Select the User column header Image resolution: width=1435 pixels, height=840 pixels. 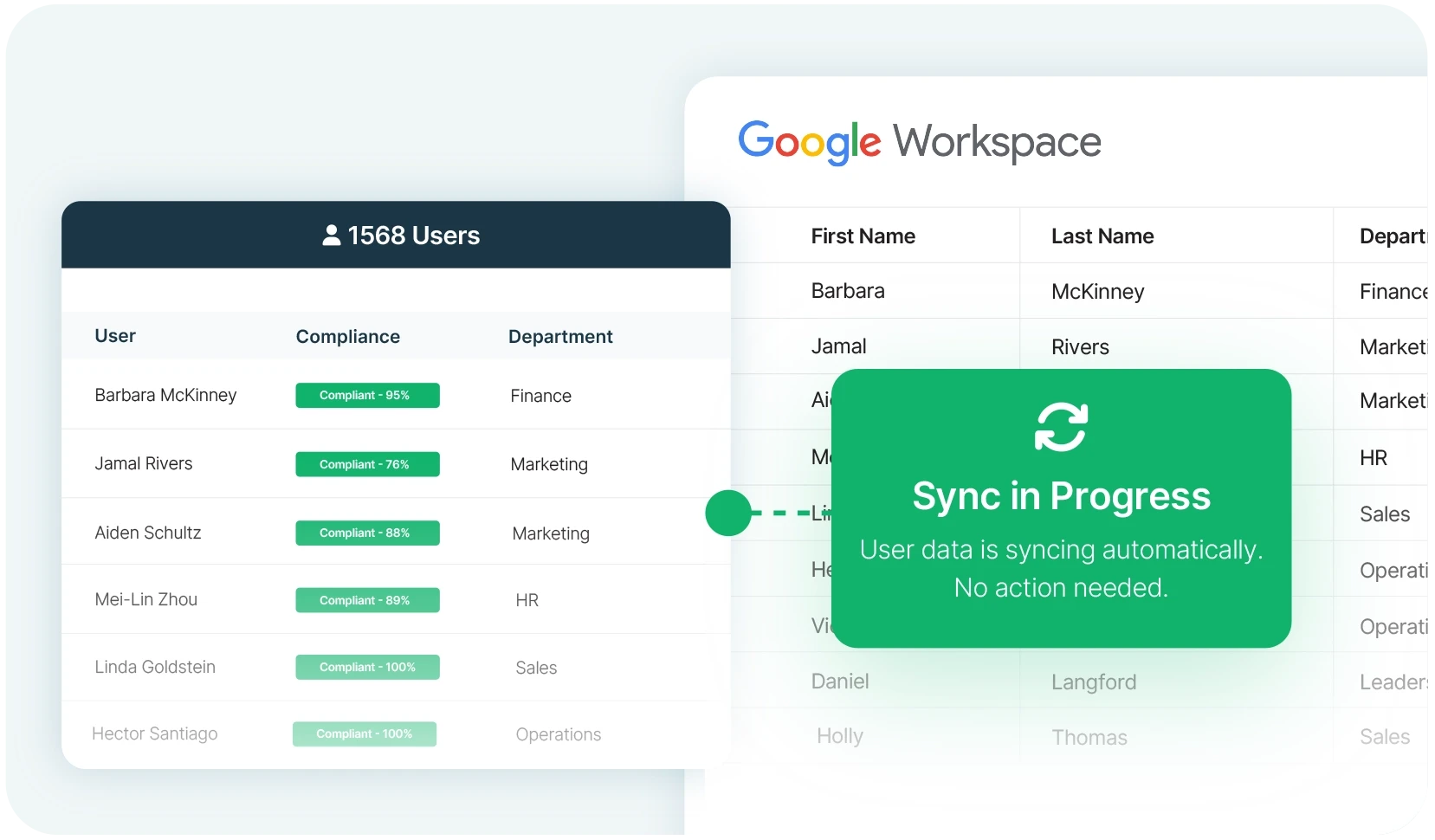115,336
